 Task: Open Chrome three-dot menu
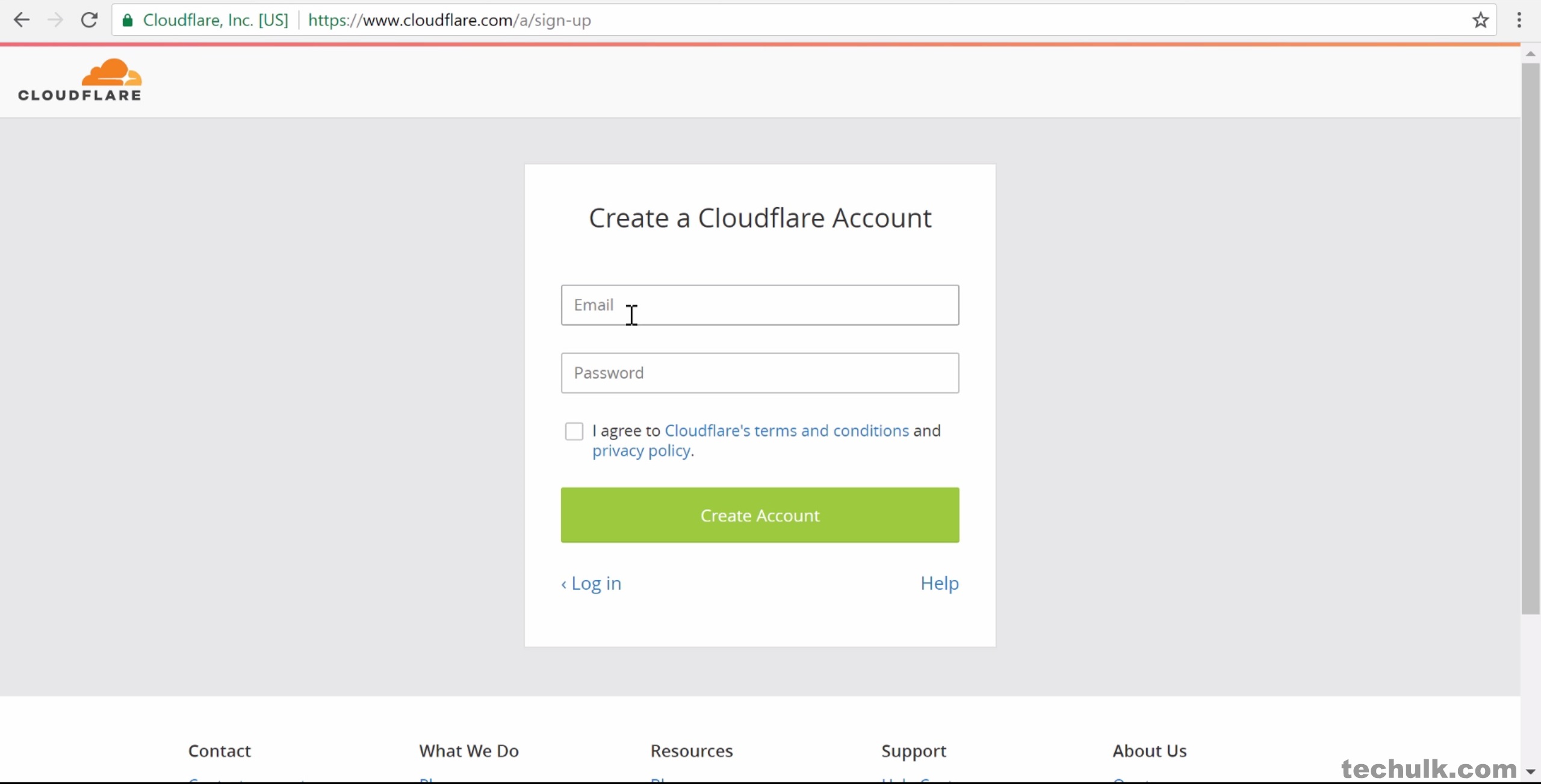[x=1519, y=20]
